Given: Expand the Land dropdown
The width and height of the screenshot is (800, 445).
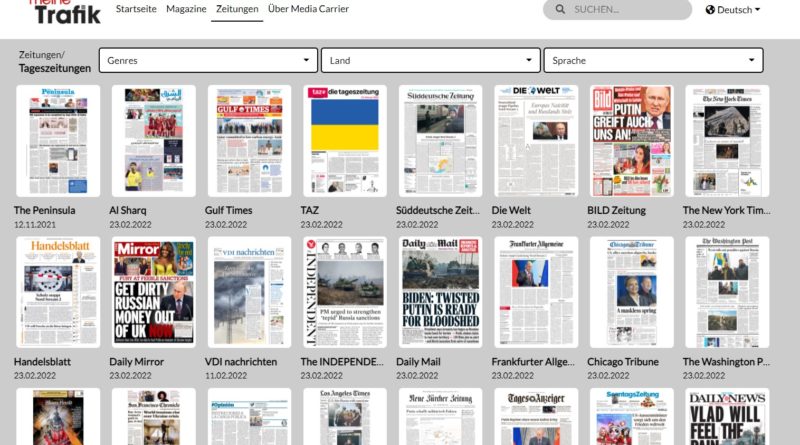Looking at the screenshot, I should click(431, 60).
